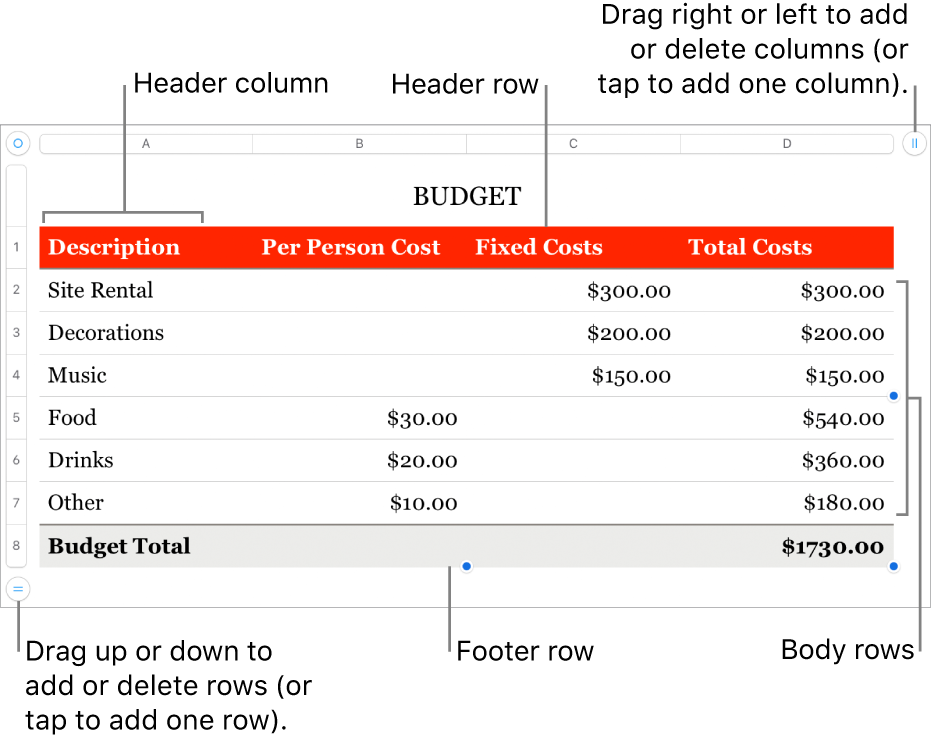932x742 pixels.
Task: Select row 5 number tab
Action: coord(17,418)
